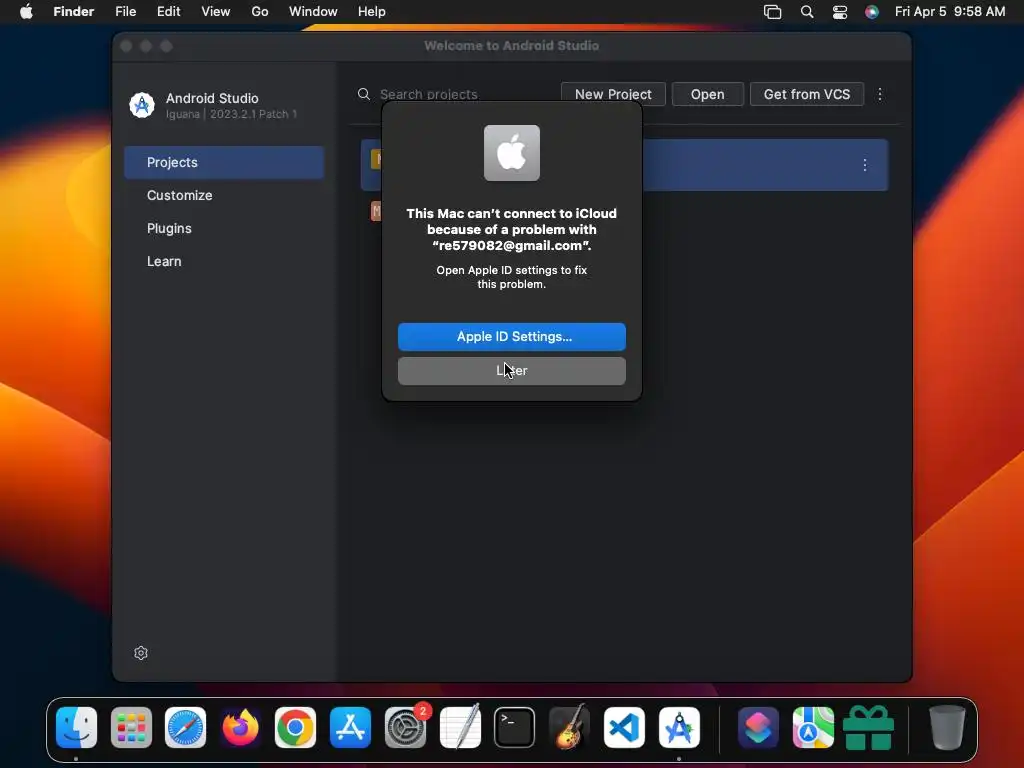Click the selected project's yellow icon
The image size is (1024, 768).
[x=376, y=159]
